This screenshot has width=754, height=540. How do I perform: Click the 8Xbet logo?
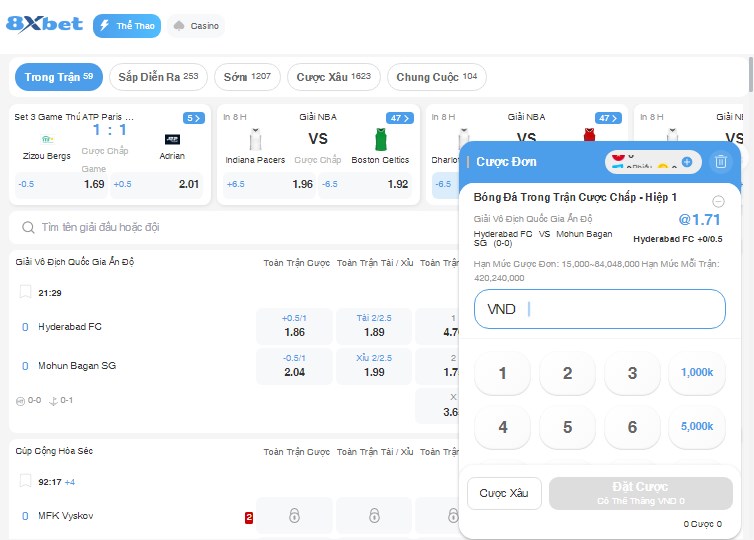pos(44,24)
